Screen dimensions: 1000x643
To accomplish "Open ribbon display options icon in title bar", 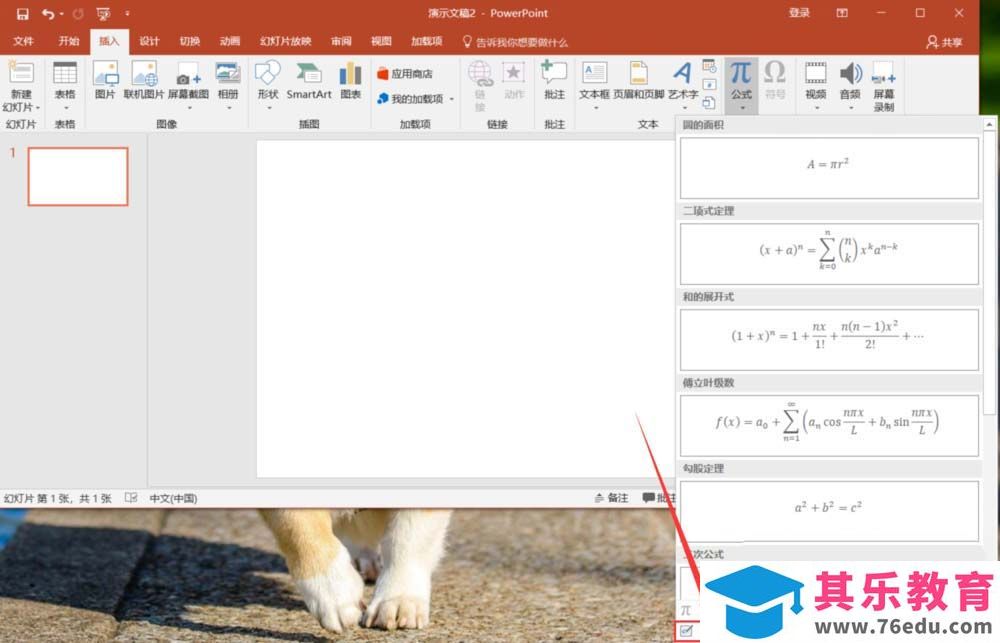I will click(842, 13).
